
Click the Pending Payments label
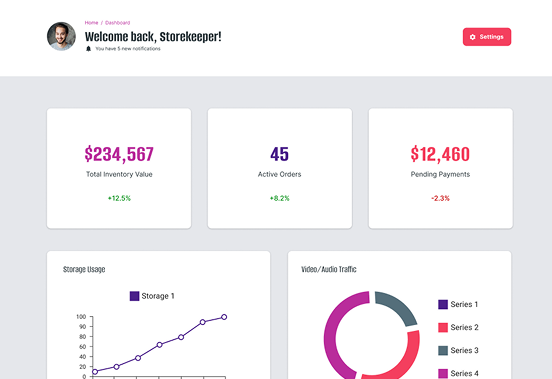pyautogui.click(x=440, y=174)
